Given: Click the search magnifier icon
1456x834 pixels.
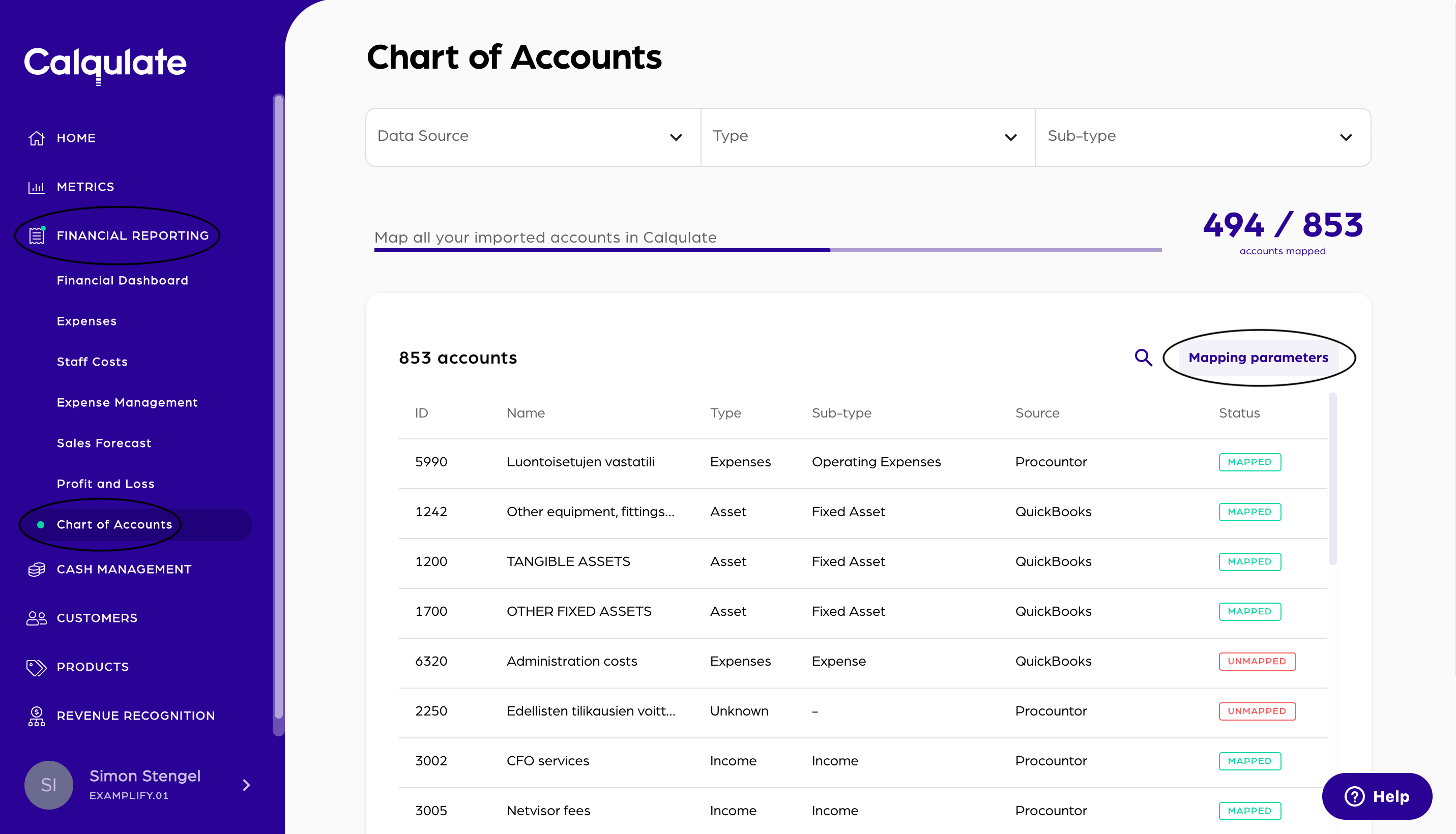Looking at the screenshot, I should pyautogui.click(x=1143, y=358).
